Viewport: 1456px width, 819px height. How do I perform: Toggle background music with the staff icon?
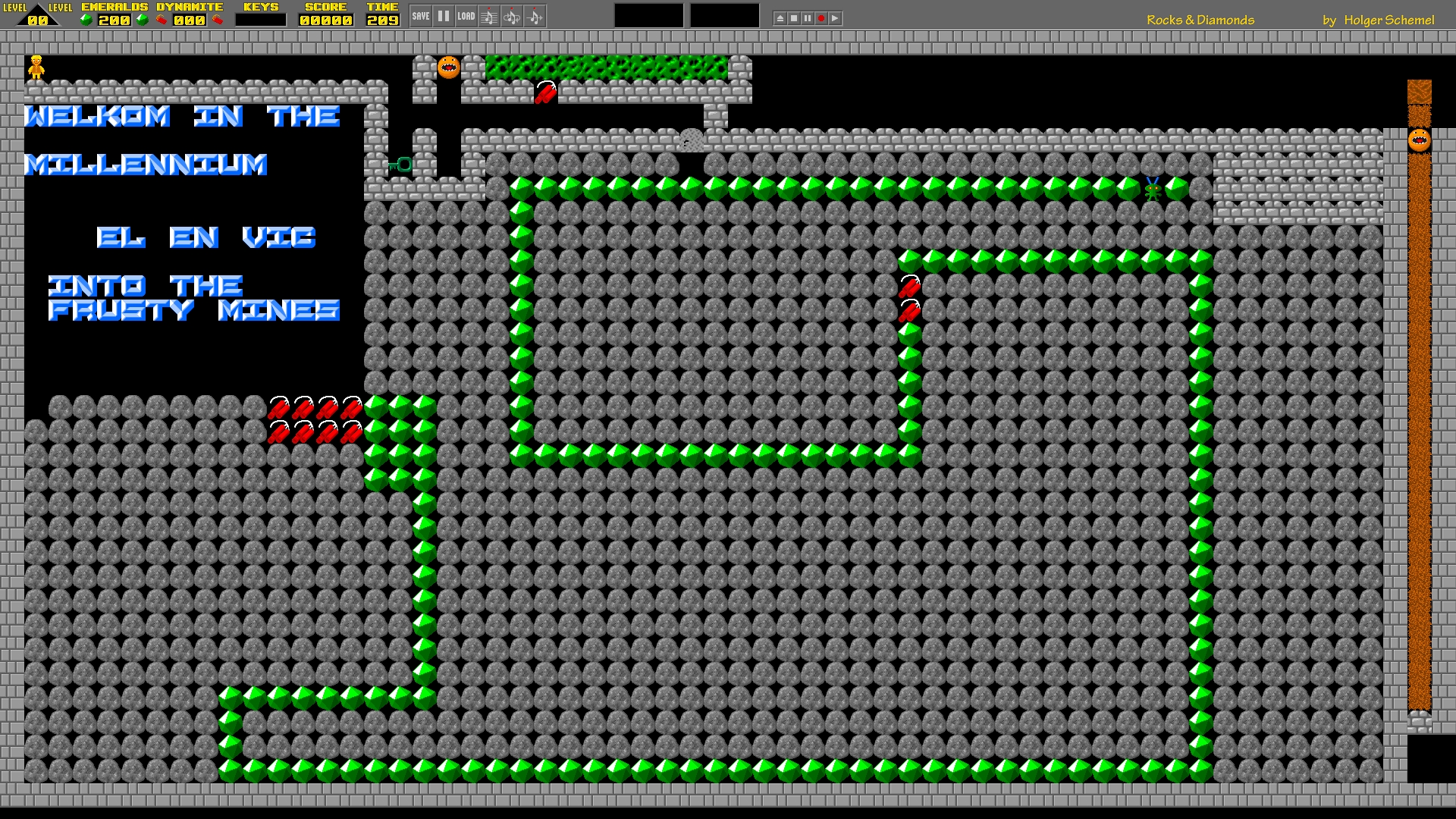489,16
